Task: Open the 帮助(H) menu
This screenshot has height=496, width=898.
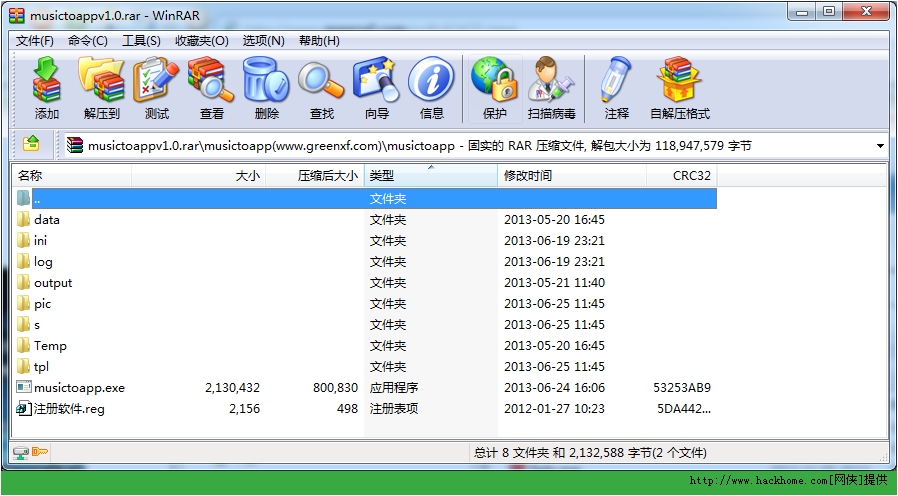Action: [319, 41]
